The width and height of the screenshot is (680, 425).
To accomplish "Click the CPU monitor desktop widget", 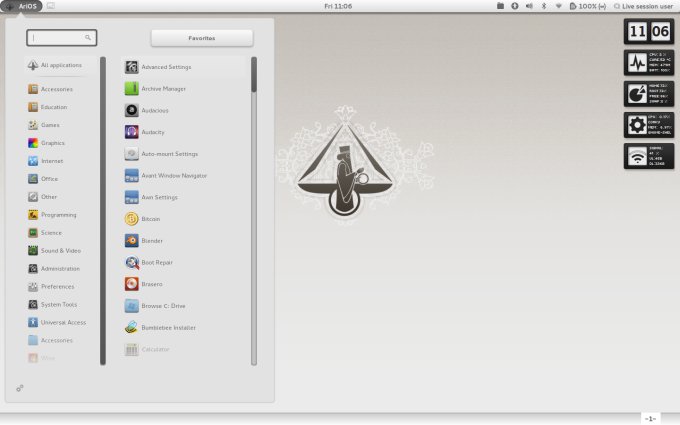I will 649,62.
